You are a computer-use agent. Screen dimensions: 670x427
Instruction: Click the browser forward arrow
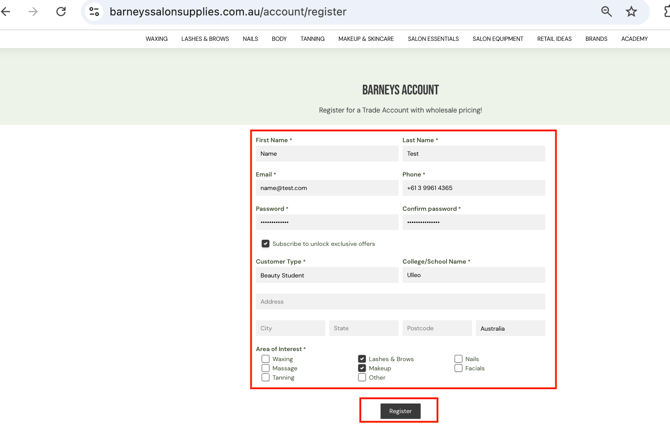(33, 12)
